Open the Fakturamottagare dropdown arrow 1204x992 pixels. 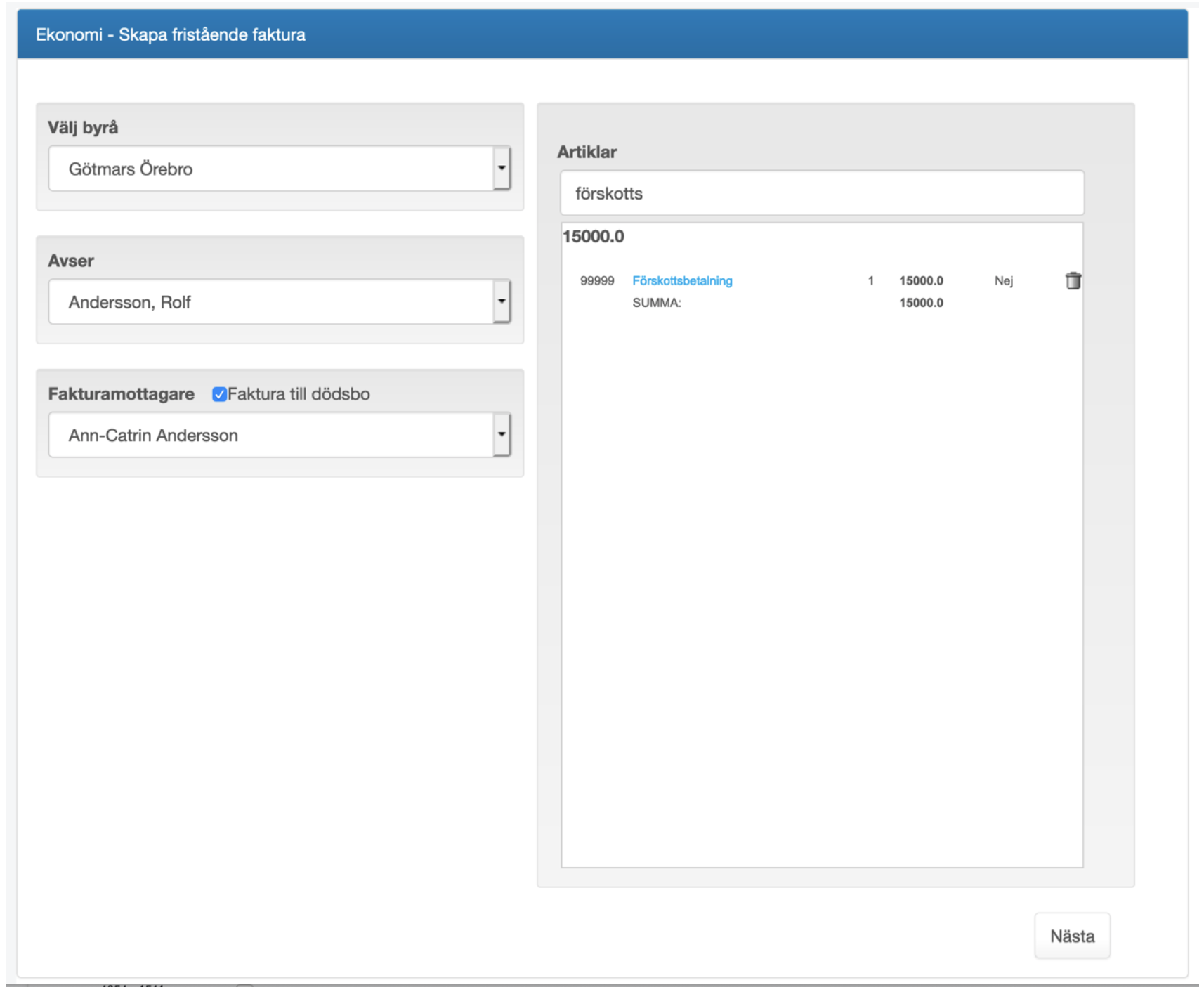pyautogui.click(x=501, y=435)
